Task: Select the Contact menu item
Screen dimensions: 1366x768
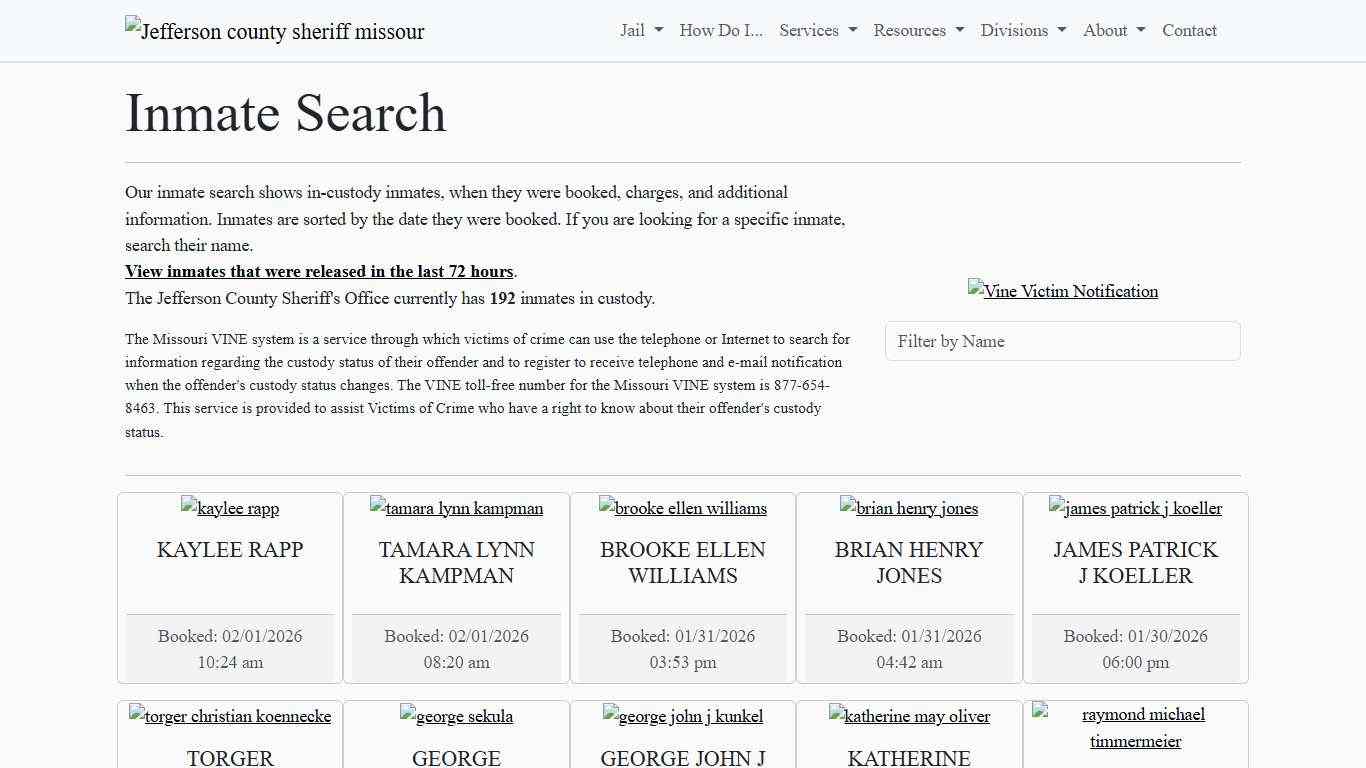Action: pyautogui.click(x=1189, y=30)
